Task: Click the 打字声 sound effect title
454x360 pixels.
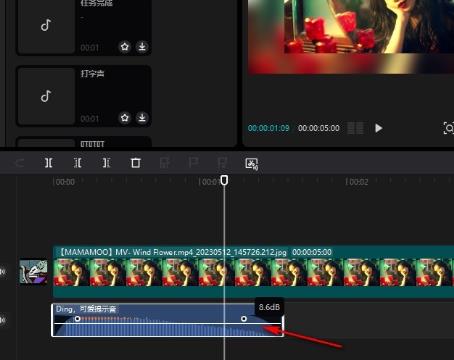Action: tap(92, 73)
